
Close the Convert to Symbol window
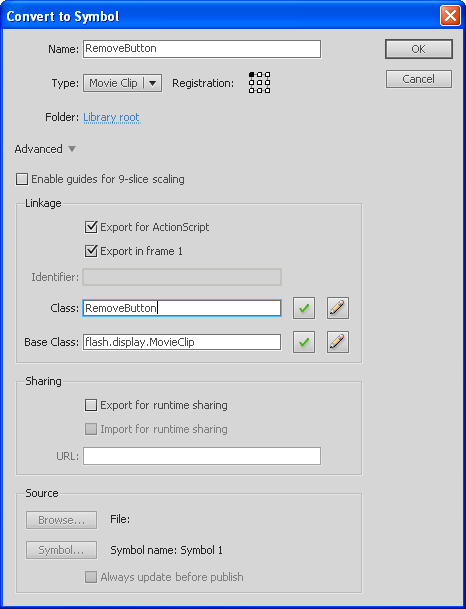click(x=450, y=16)
